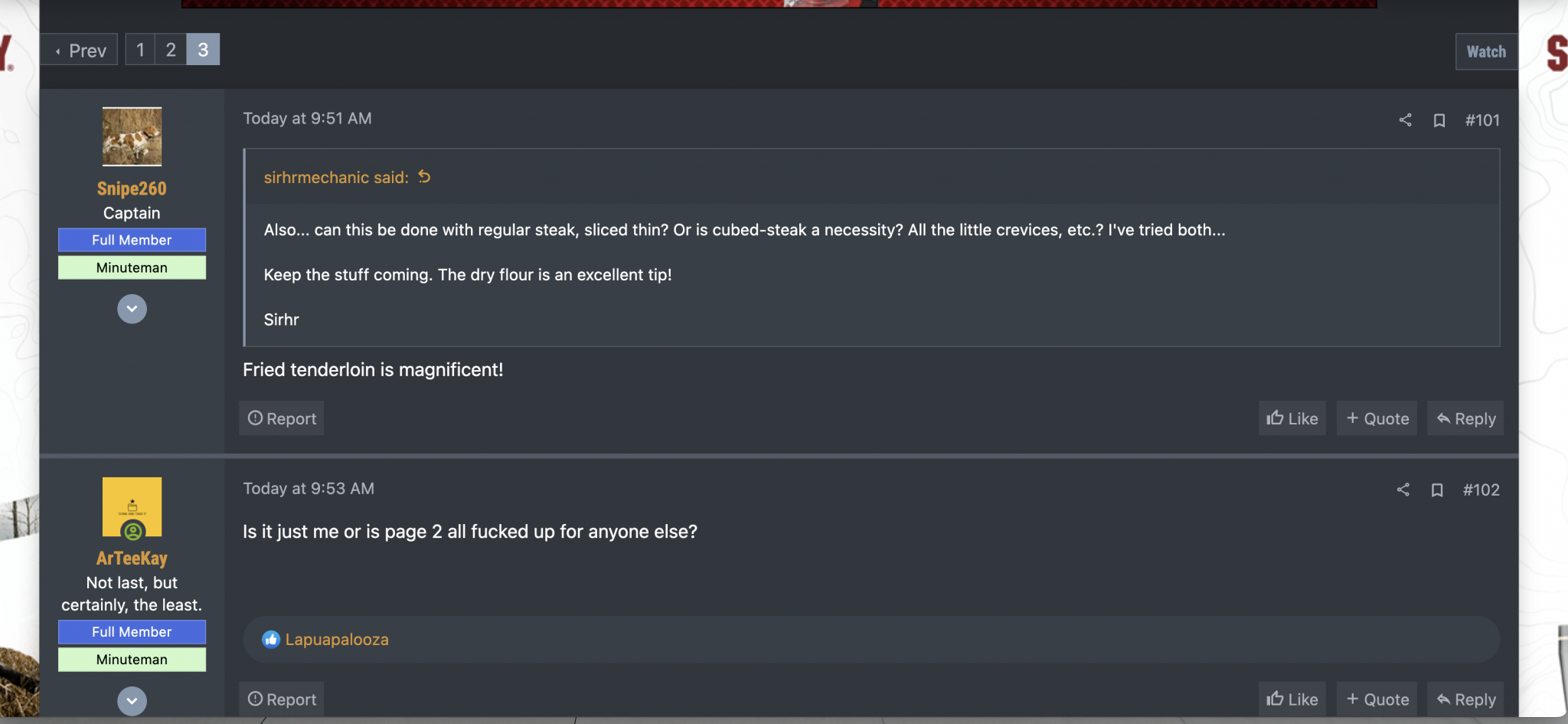The image size is (1568, 724).
Task: Like ArTeeKay's post about page 2
Action: [1292, 699]
